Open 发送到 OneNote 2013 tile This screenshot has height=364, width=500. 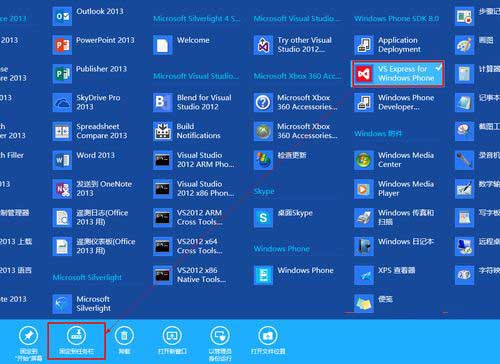click(x=92, y=189)
